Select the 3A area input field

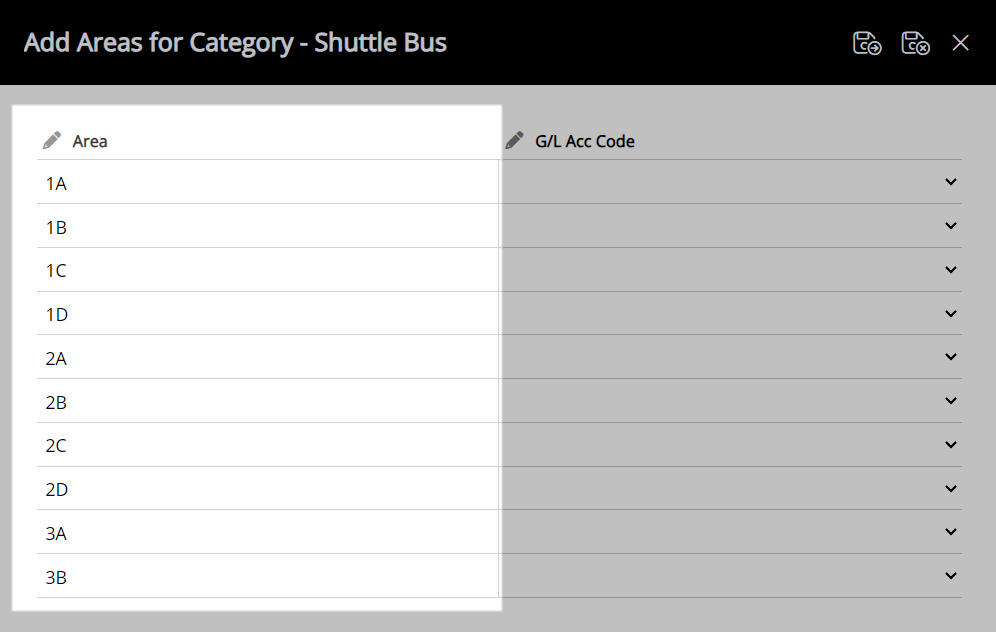(267, 532)
